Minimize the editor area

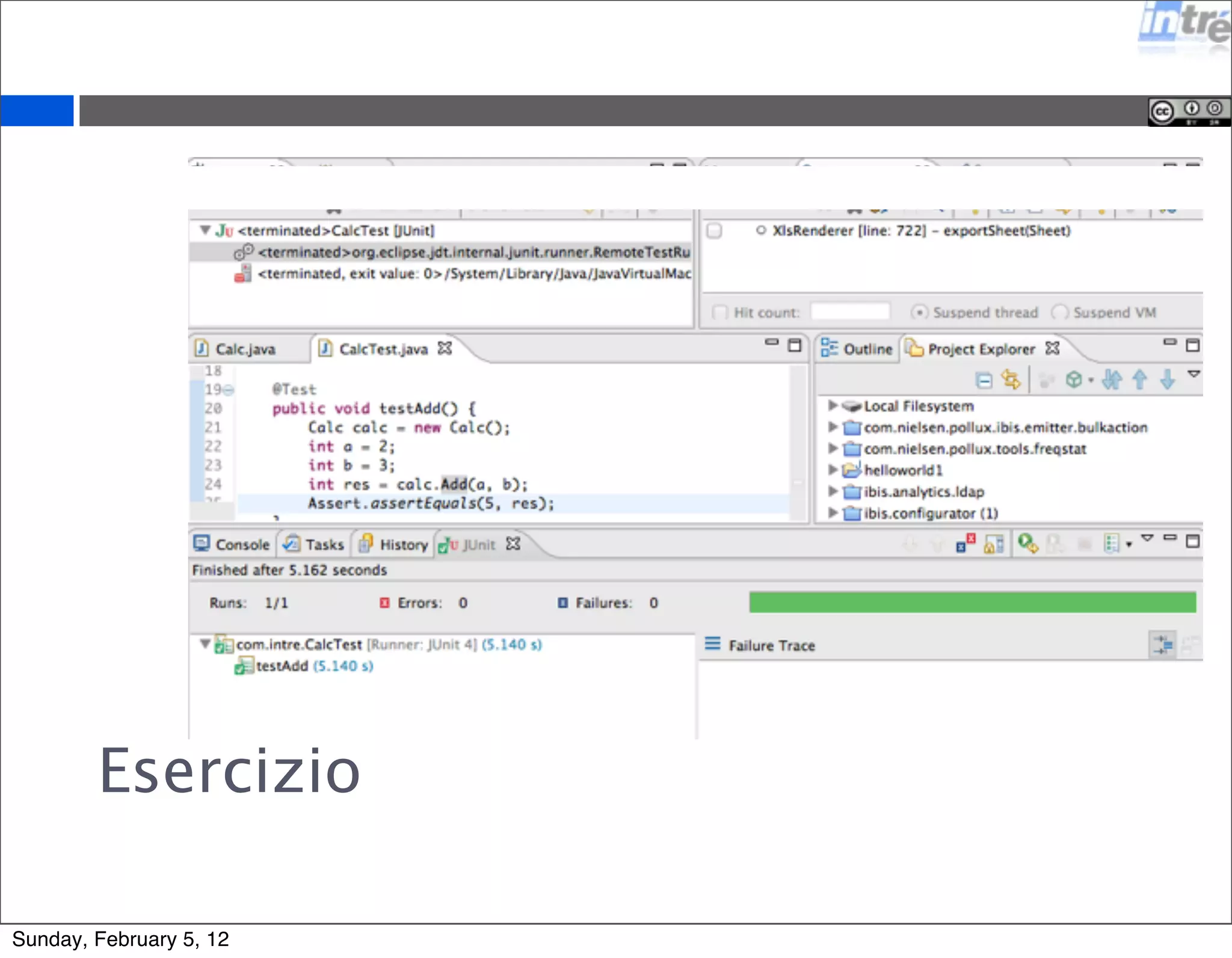click(772, 342)
